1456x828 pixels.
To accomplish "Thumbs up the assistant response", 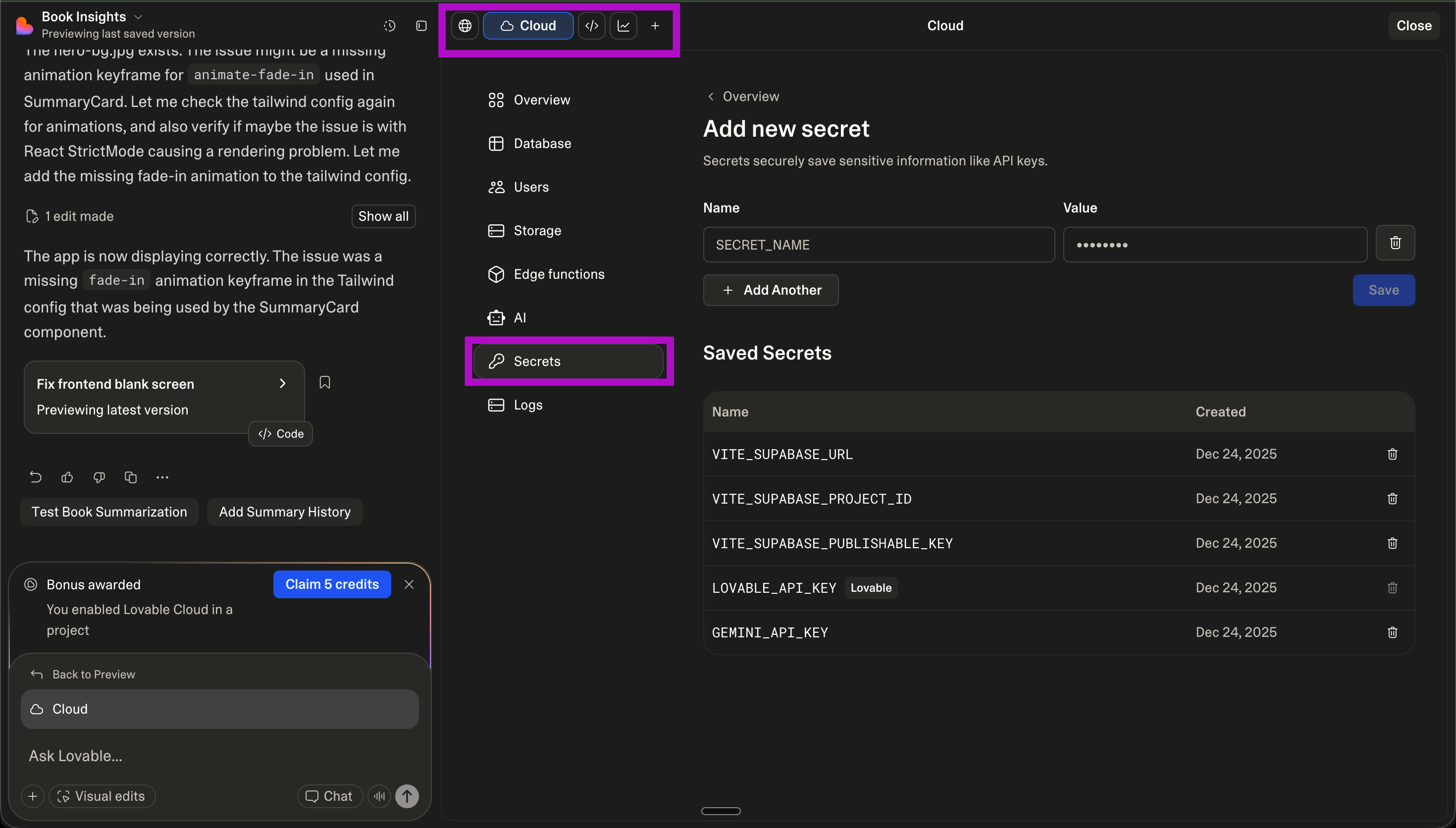I will [x=67, y=477].
